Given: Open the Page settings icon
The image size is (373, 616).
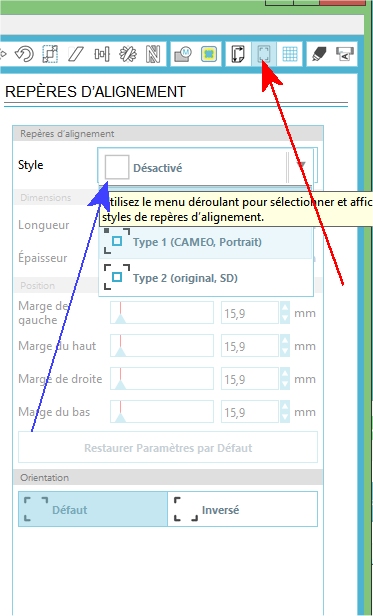Looking at the screenshot, I should click(x=238, y=53).
